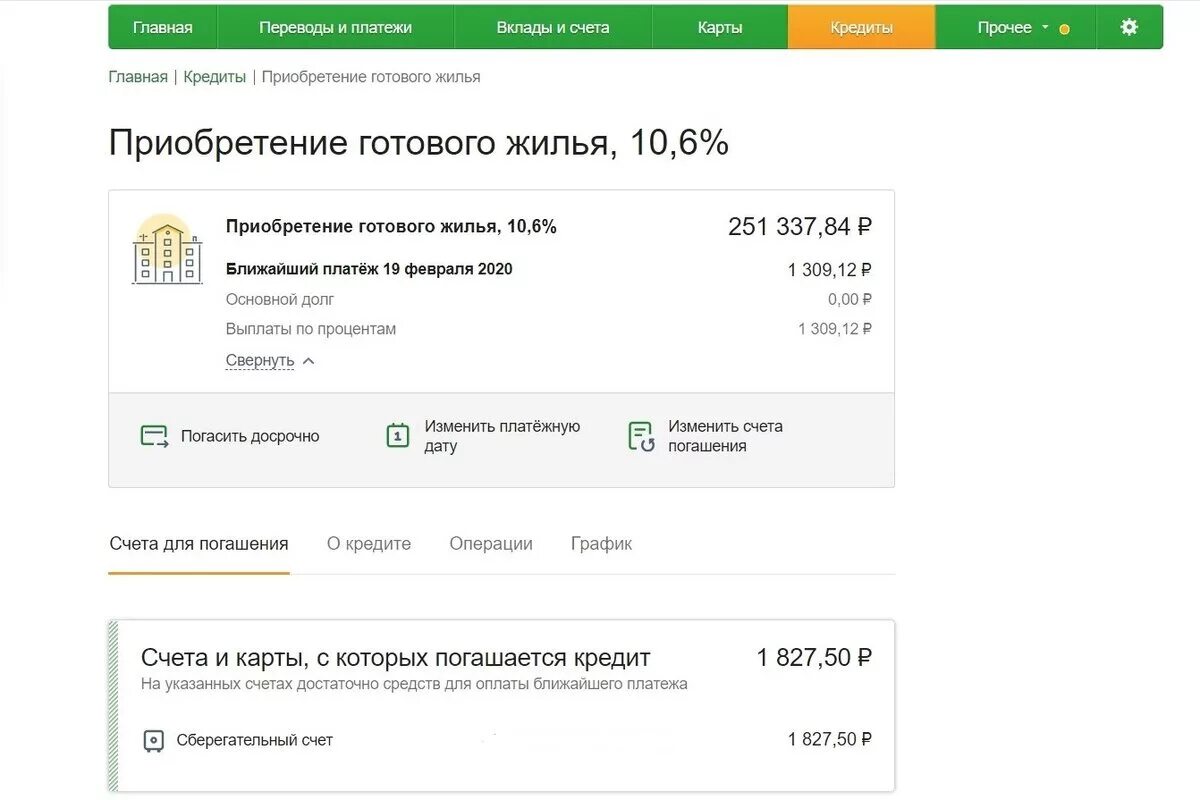Click Кредиты breadcrumb link

(x=214, y=77)
